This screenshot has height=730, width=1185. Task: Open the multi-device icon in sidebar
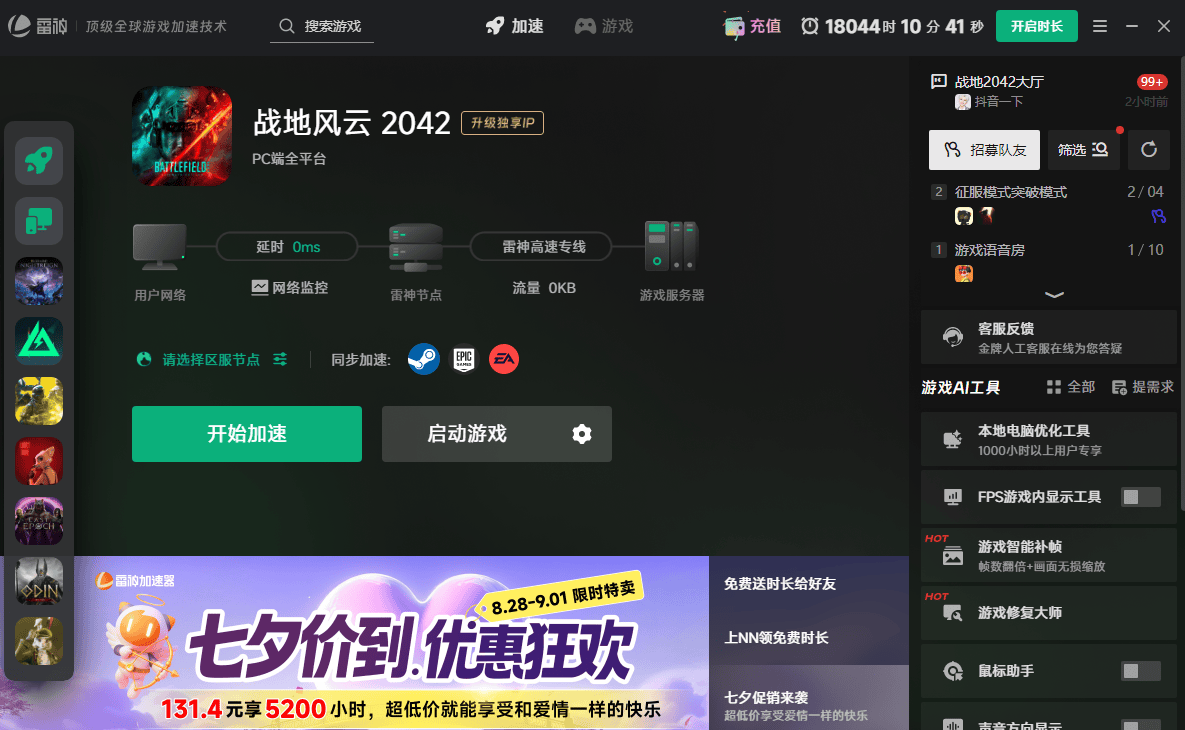click(39, 221)
